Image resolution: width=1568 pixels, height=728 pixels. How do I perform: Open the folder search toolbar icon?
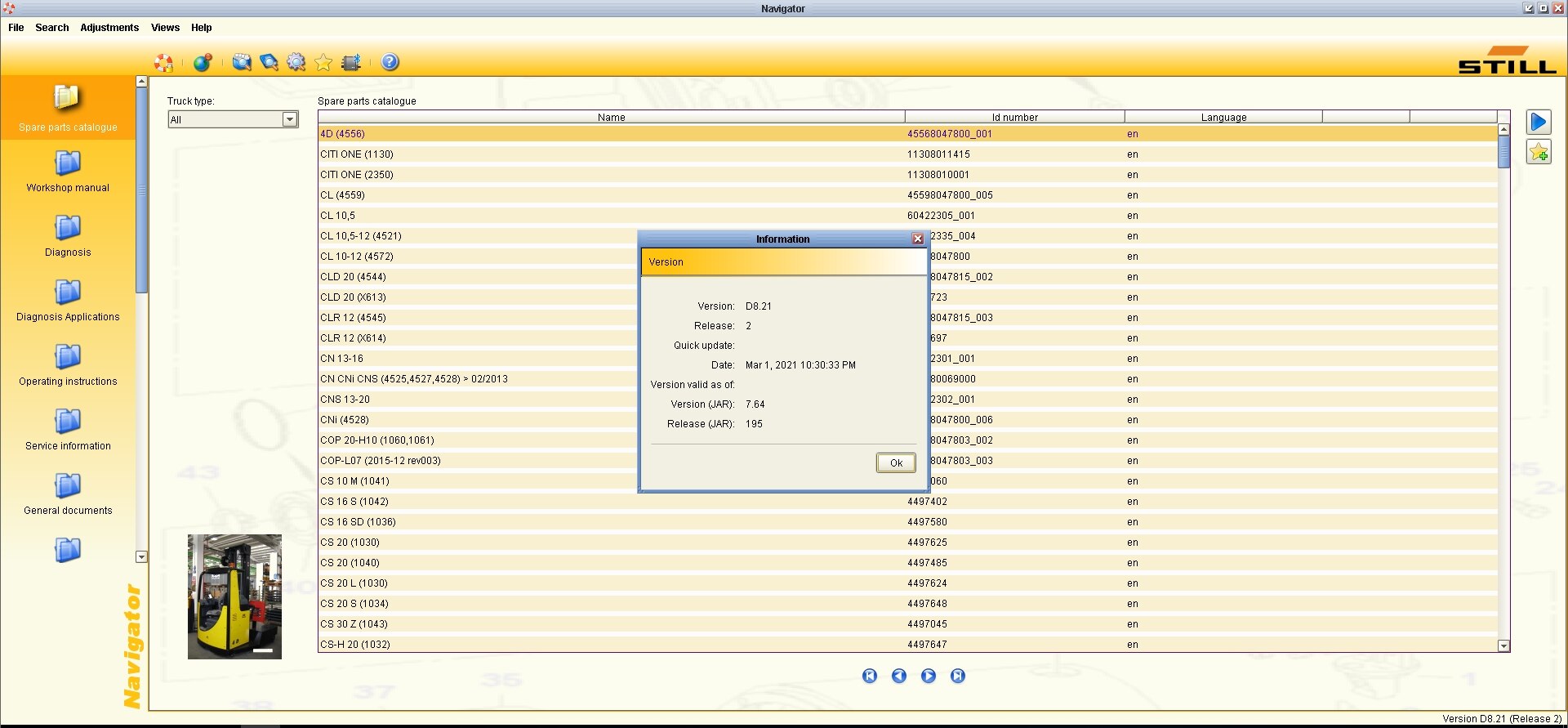coord(242,62)
